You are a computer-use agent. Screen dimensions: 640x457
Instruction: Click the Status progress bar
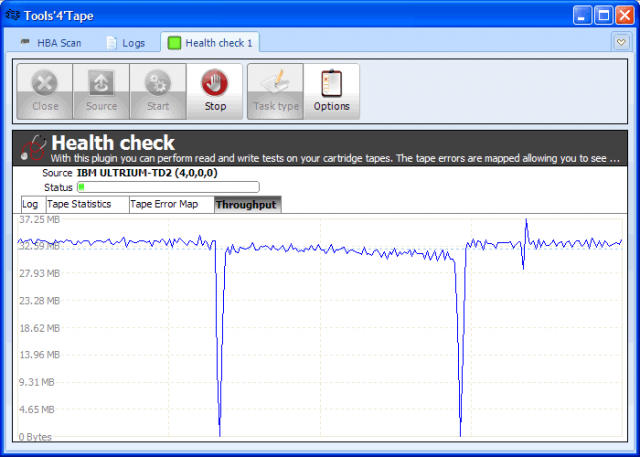pyautogui.click(x=168, y=187)
